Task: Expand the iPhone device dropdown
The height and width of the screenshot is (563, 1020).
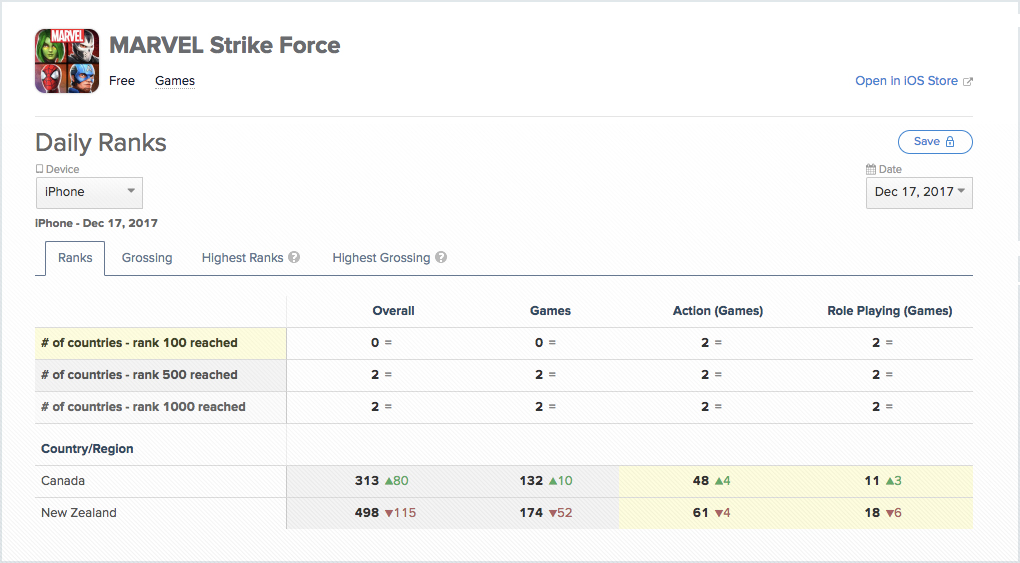Action: (89, 192)
